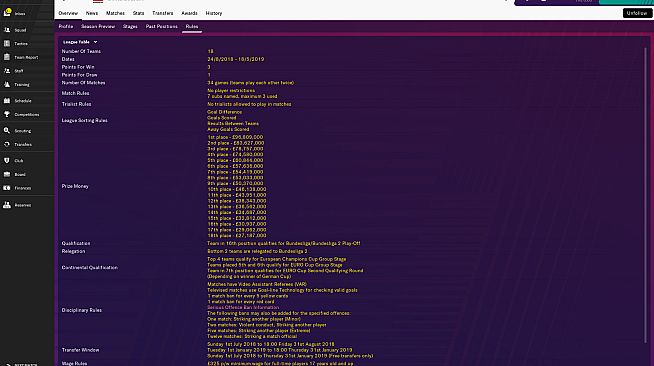Click the 18th place prize money row

point(236,236)
